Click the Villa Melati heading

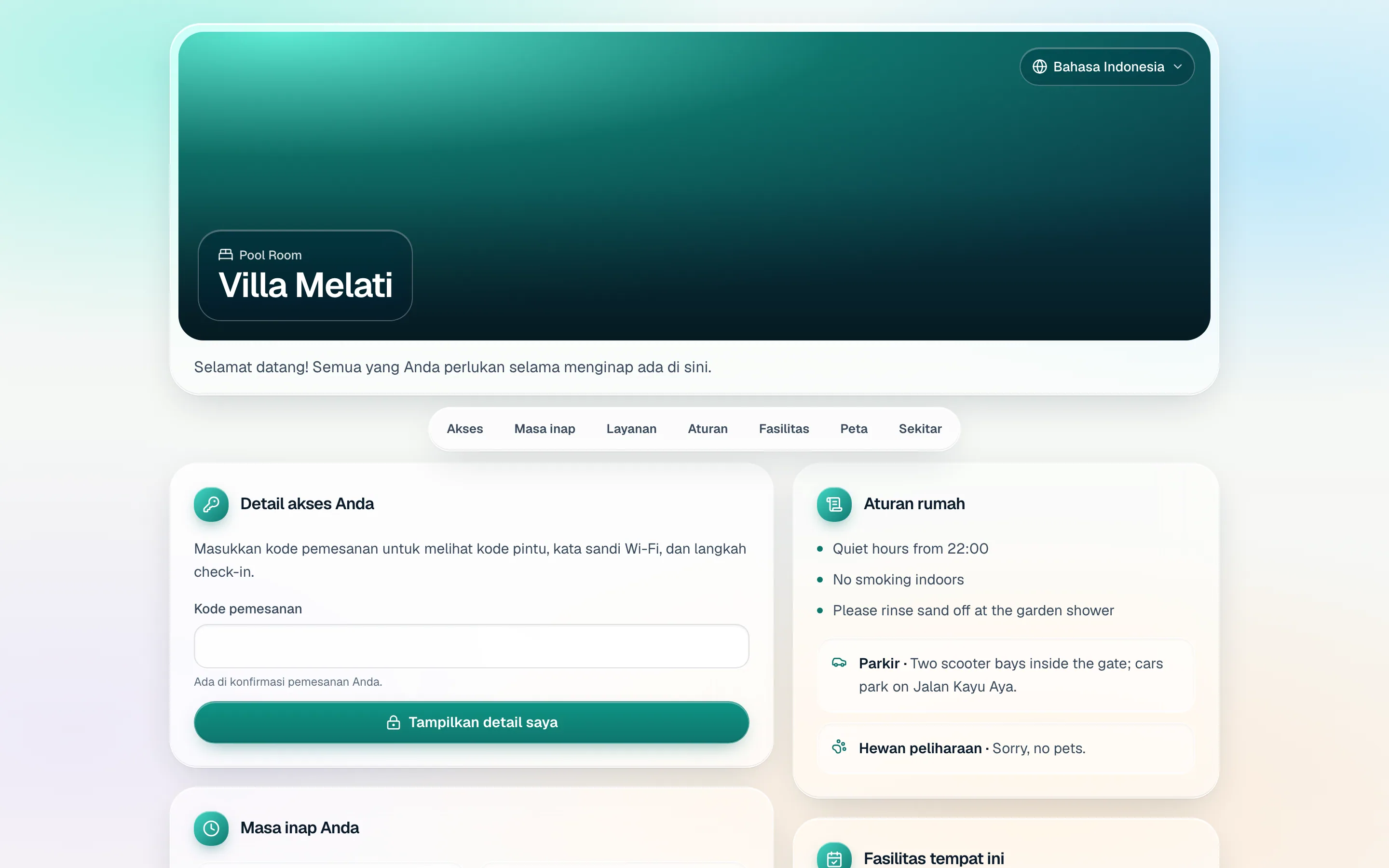pos(305,285)
